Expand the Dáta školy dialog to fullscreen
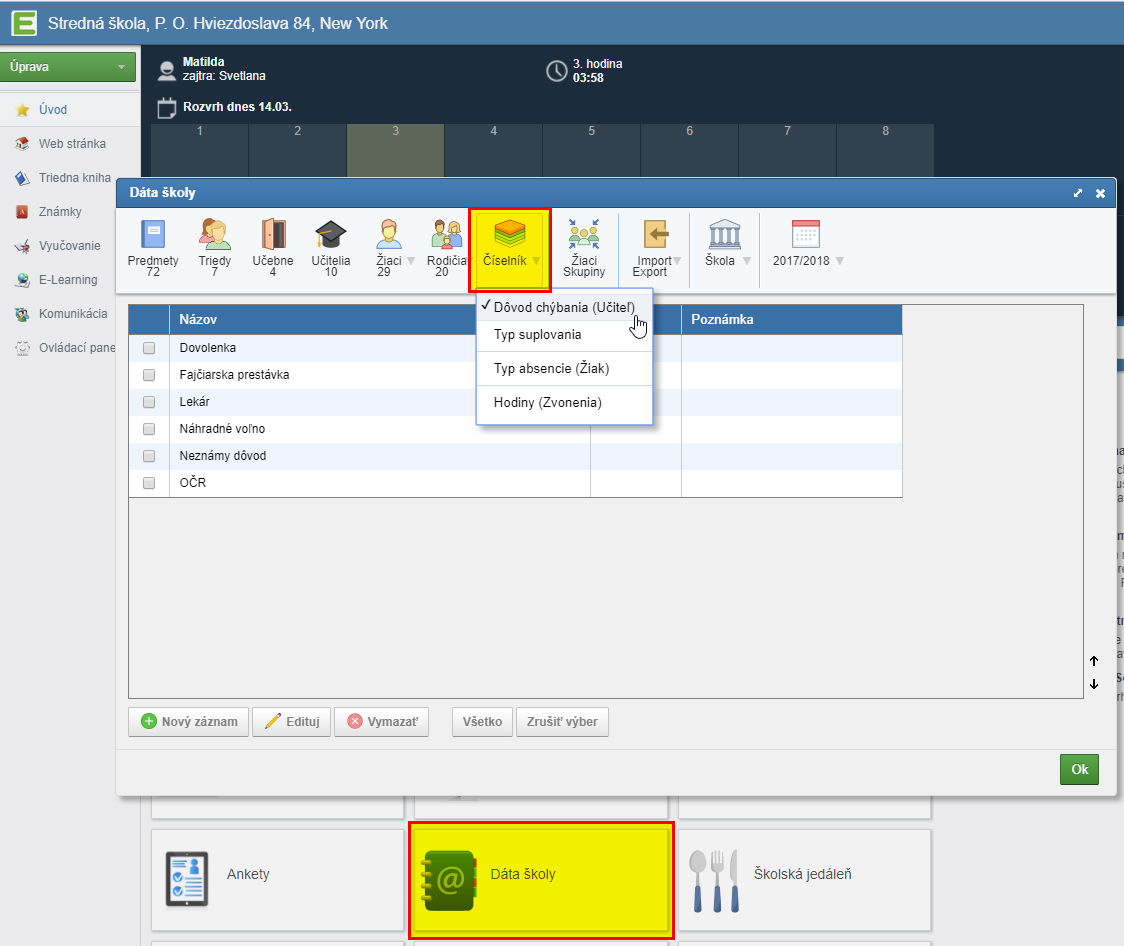The image size is (1124, 946). pyautogui.click(x=1077, y=193)
